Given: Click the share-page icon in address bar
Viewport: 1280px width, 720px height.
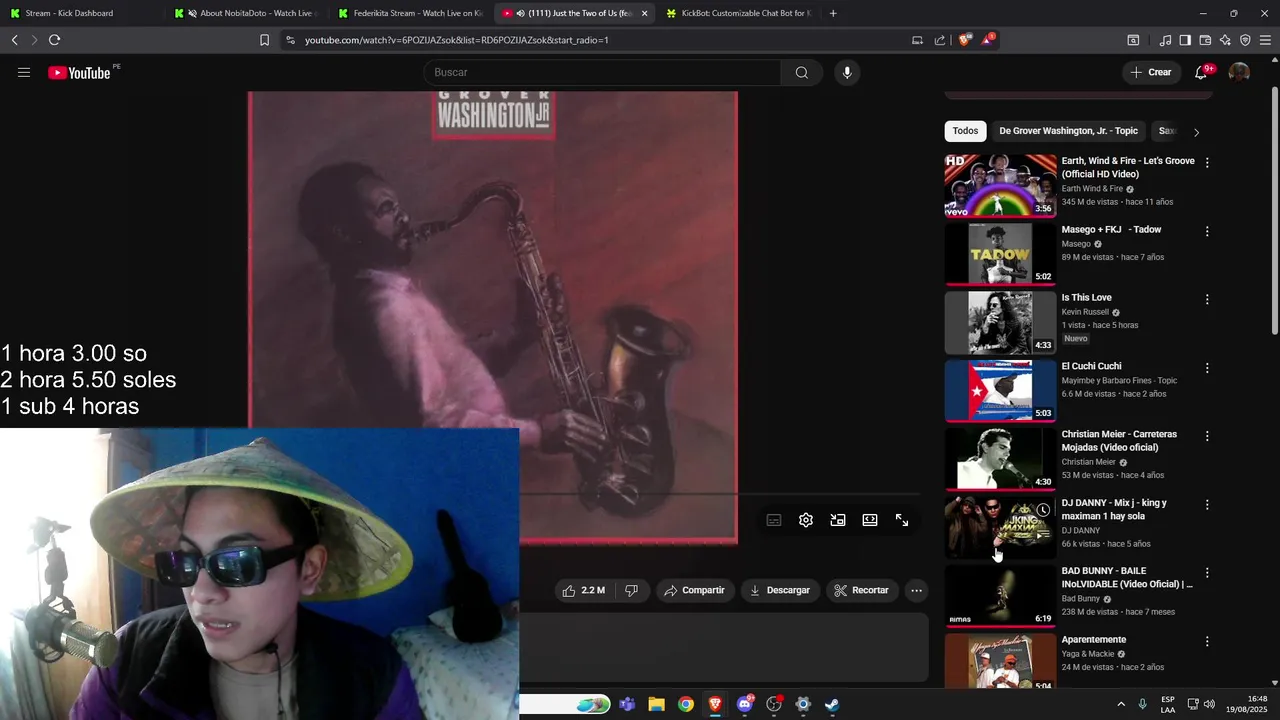Looking at the screenshot, I should [x=940, y=40].
